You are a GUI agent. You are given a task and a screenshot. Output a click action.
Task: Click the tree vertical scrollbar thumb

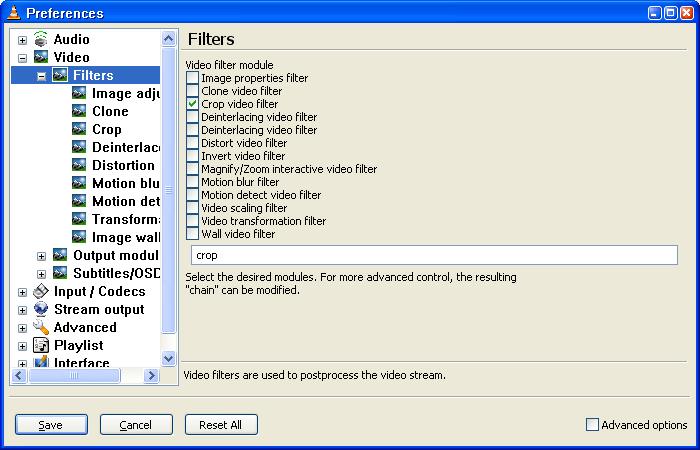click(x=168, y=190)
